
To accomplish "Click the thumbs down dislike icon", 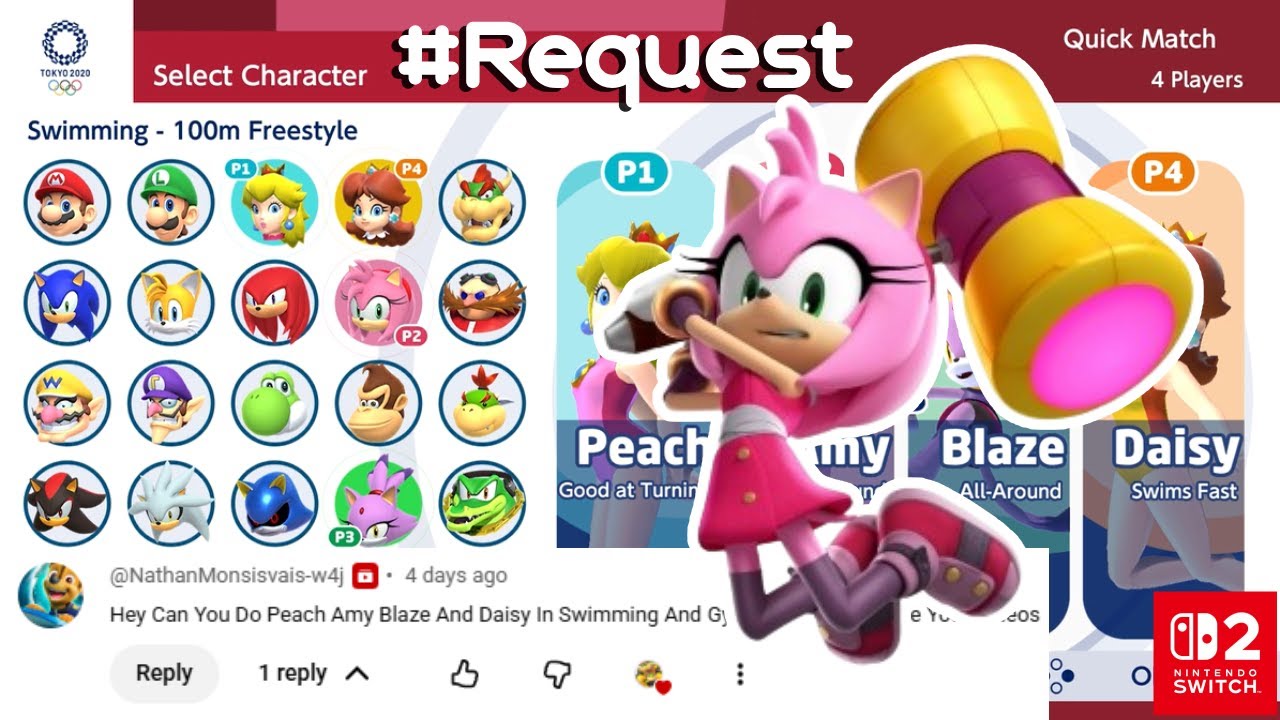I will coord(557,675).
